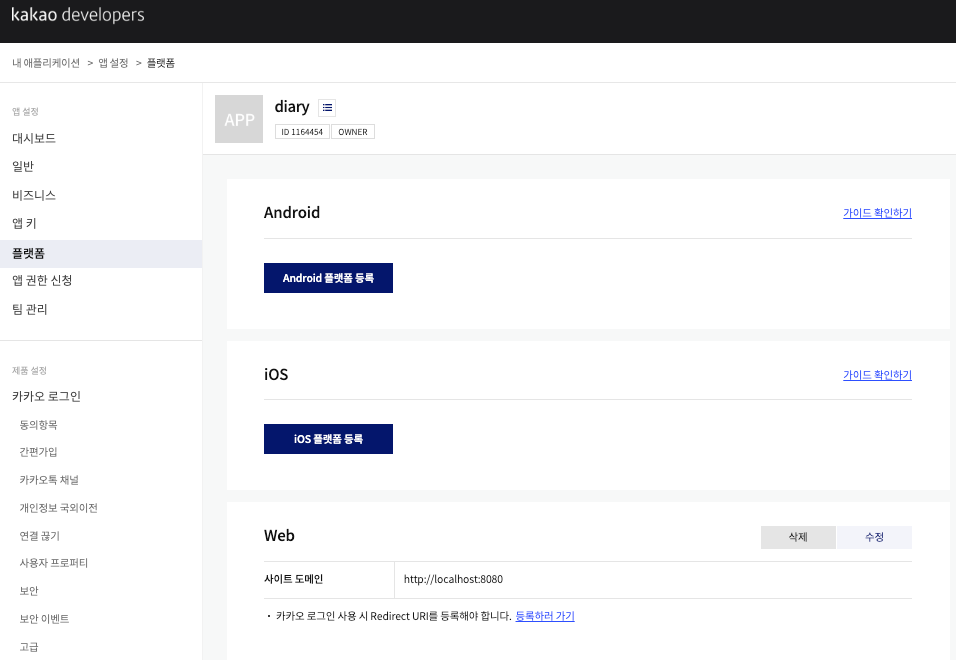Click the diary app name
The width and height of the screenshot is (956, 660).
292,107
